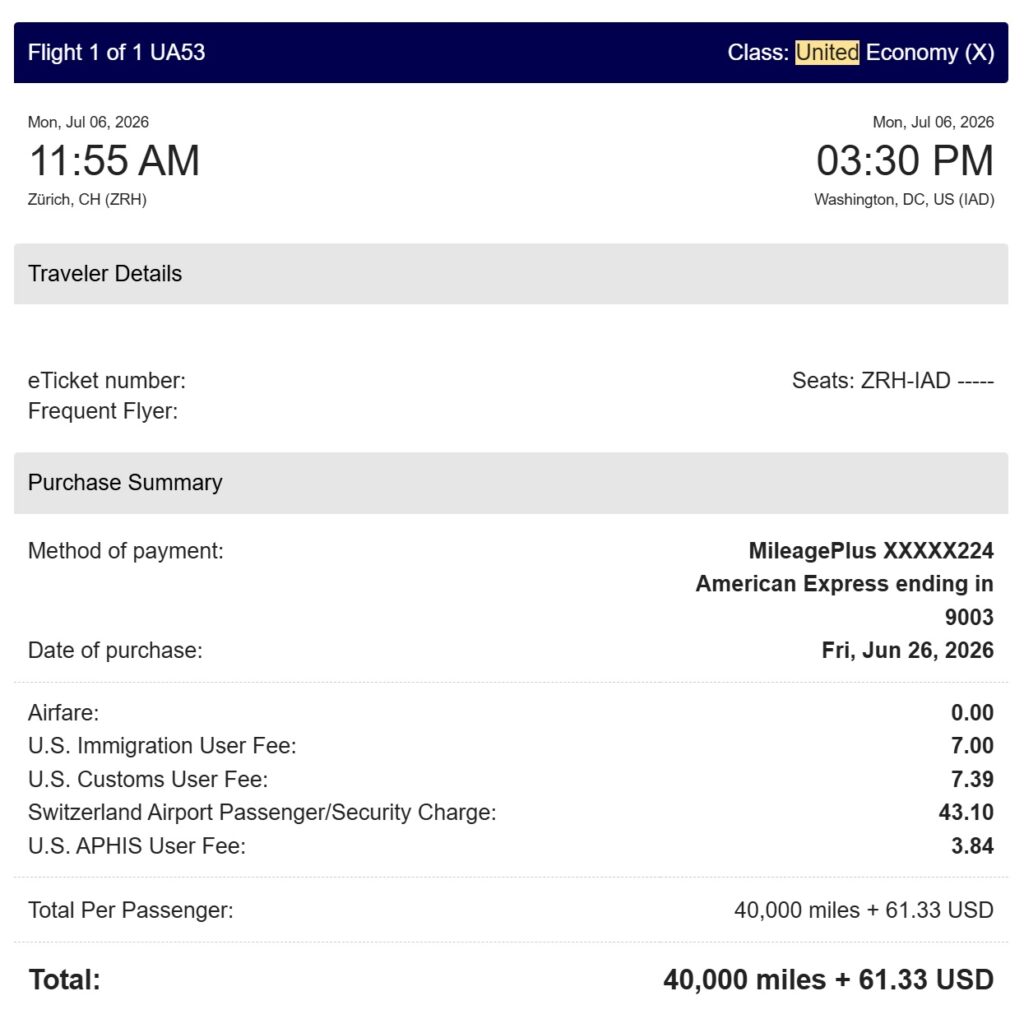Viewport: 1024px width, 1019px height.
Task: Click the Purchase Summary section header
Action: [511, 483]
